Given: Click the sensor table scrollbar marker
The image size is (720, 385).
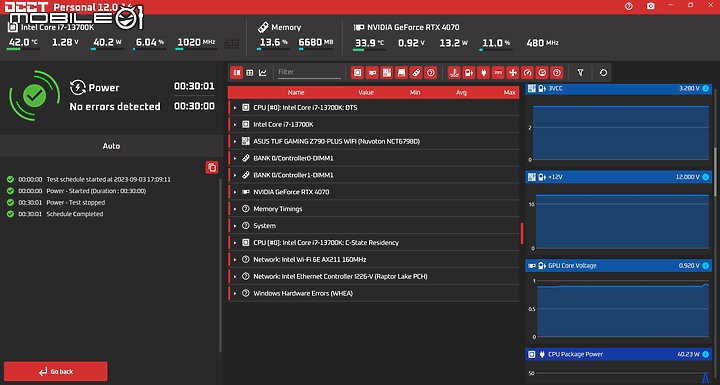Looking at the screenshot, I should 522,233.
